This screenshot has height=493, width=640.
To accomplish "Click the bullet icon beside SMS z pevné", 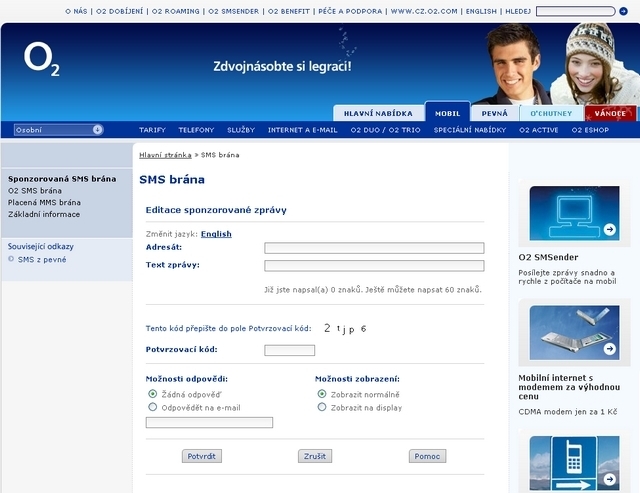I will click(x=11, y=259).
